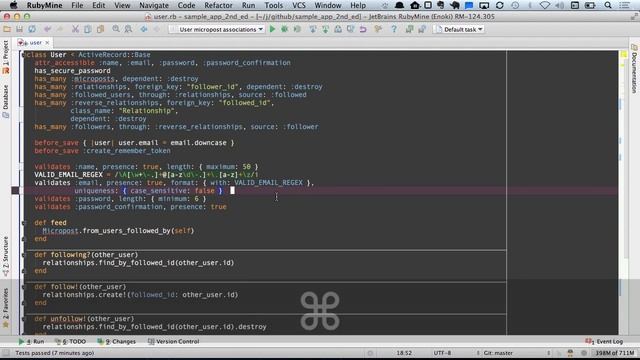Viewport: 640px width, 360px height.
Task: Collapse the def following? method fold
Action: pos(23,255)
